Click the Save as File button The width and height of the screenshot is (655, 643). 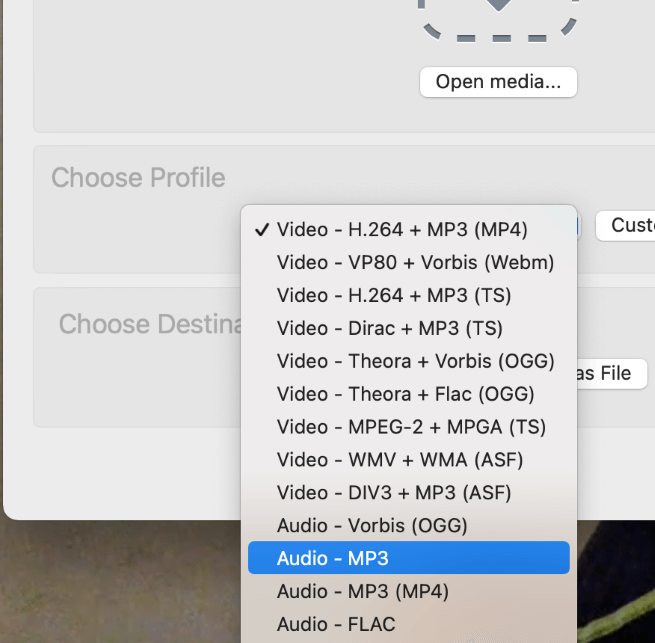(x=611, y=373)
